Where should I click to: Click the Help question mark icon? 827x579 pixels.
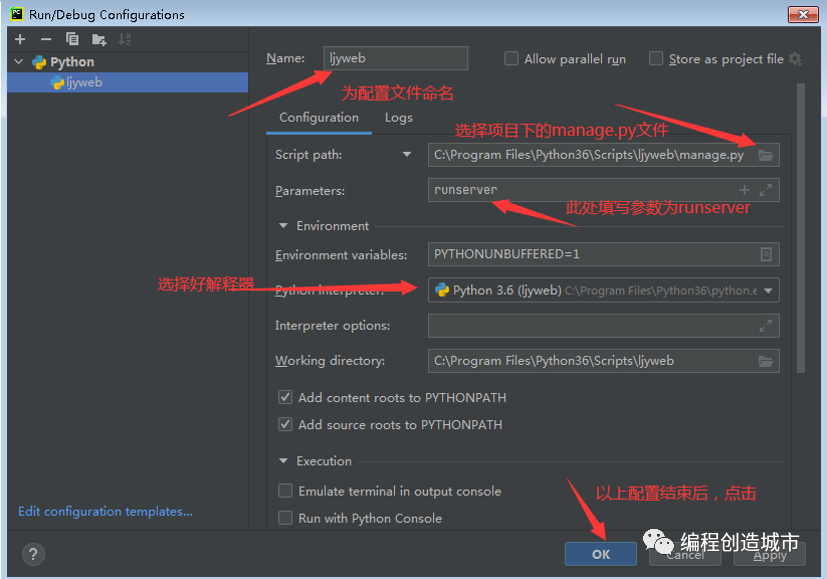pyautogui.click(x=33, y=554)
